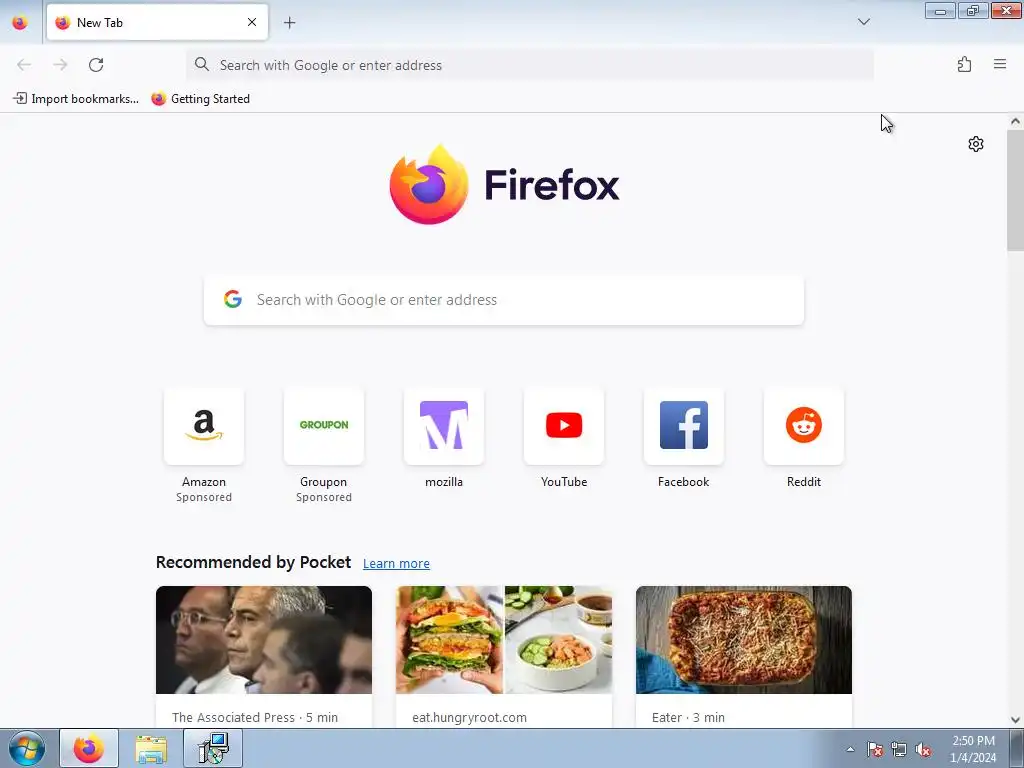Click the Google G icon in search box
Screen dimensions: 1024x768
(233, 299)
